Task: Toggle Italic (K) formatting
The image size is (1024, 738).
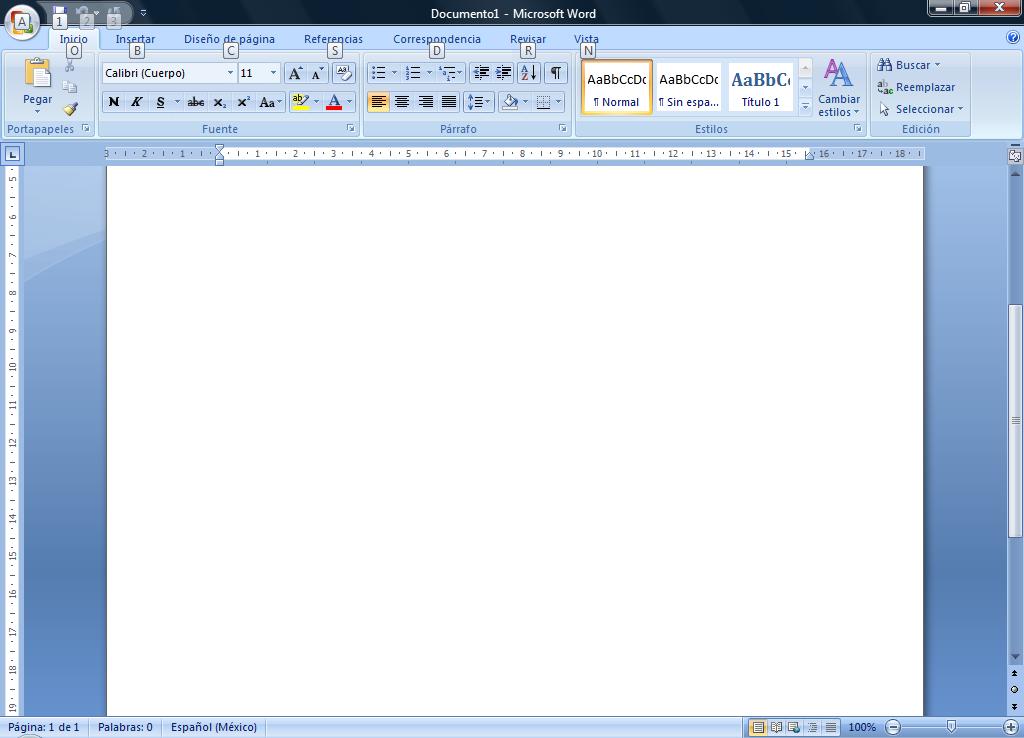Action: (136, 103)
